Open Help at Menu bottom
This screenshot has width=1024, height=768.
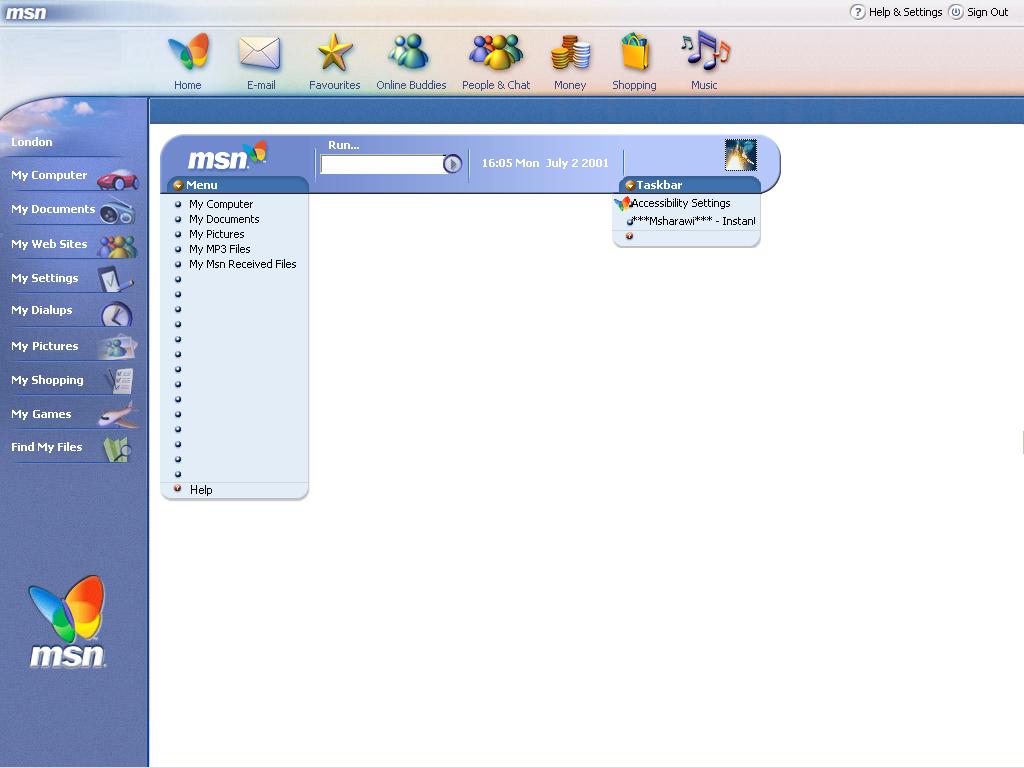point(201,490)
